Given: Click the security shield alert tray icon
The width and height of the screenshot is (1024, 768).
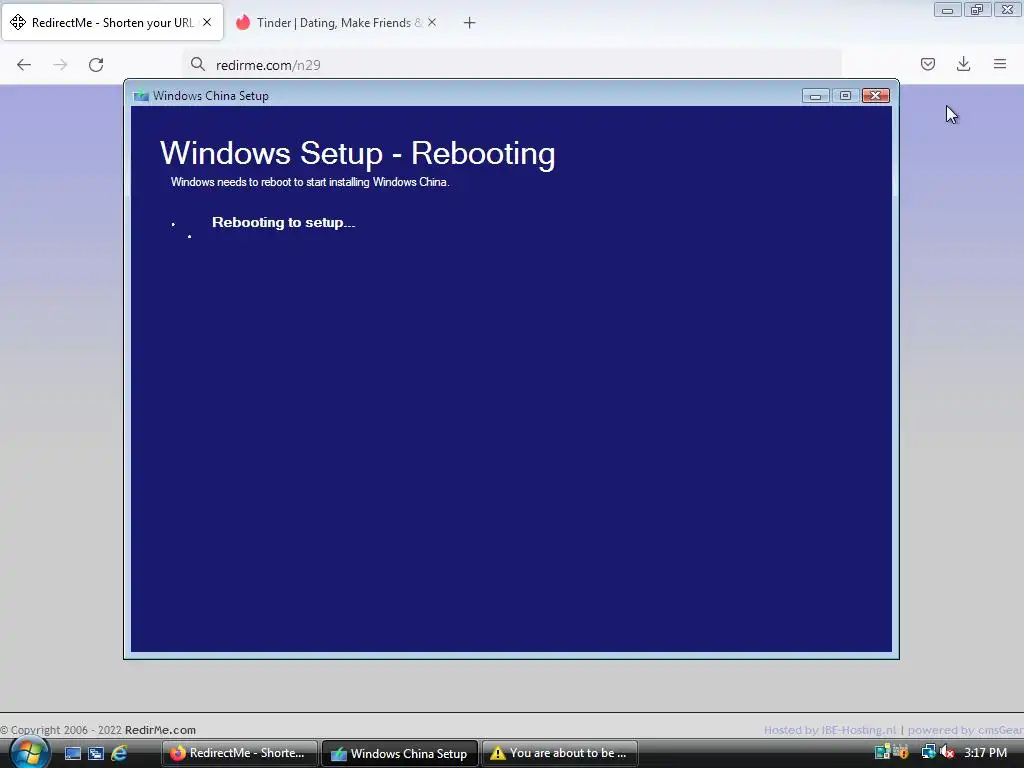Looking at the screenshot, I should pyautogui.click(x=903, y=753).
